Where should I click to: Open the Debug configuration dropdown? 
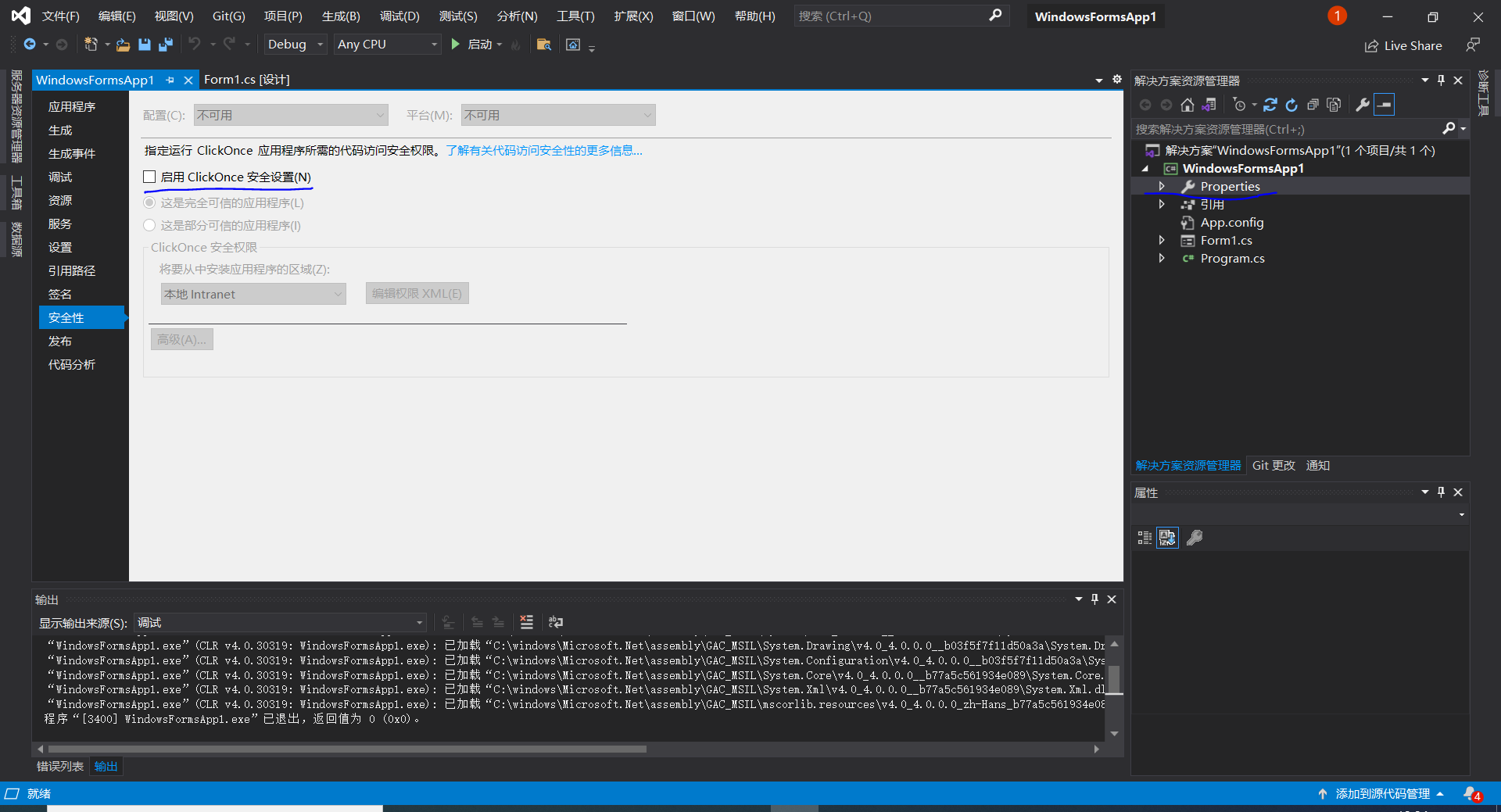pos(320,44)
